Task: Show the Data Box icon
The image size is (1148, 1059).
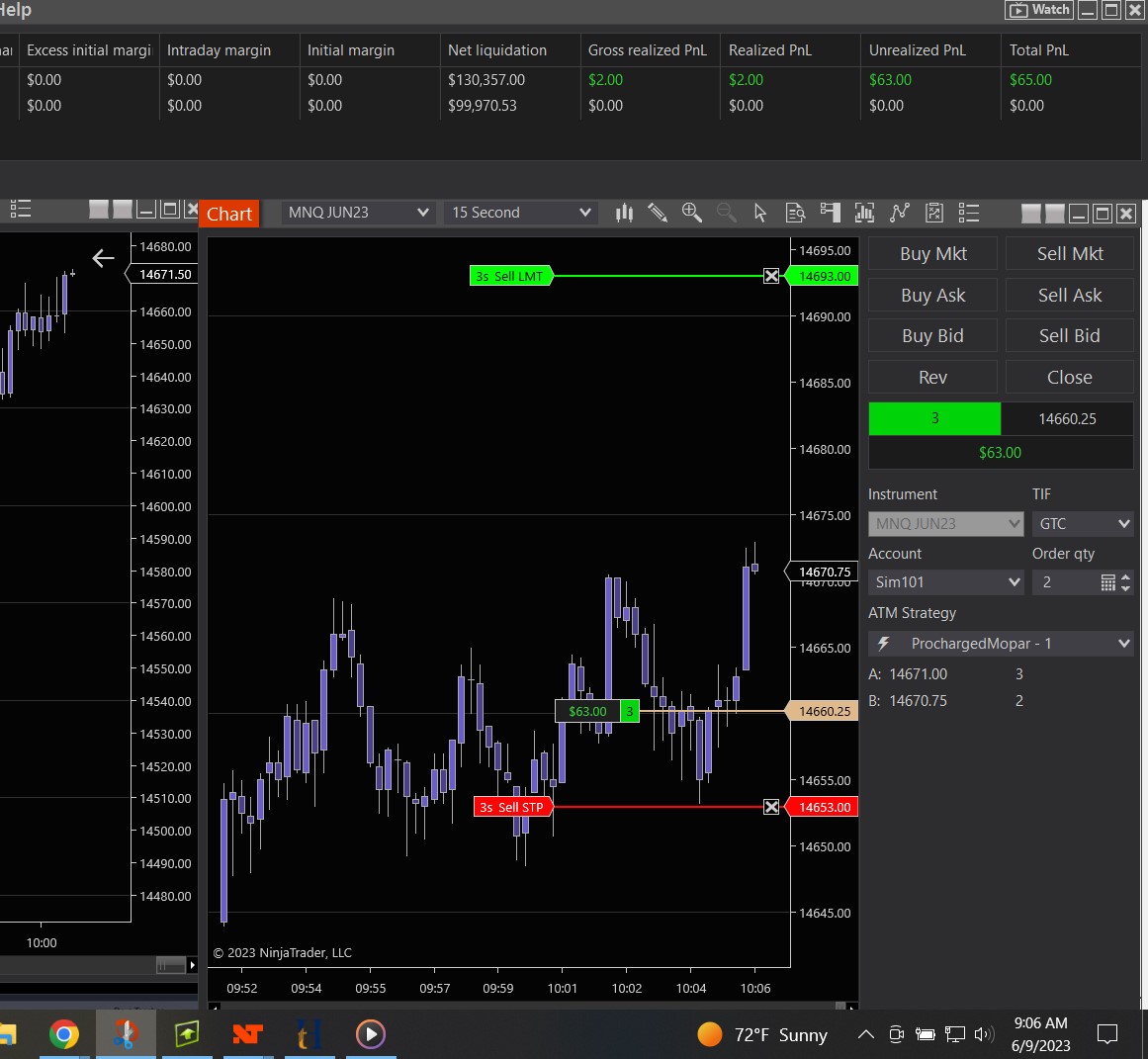Action: pos(795,213)
